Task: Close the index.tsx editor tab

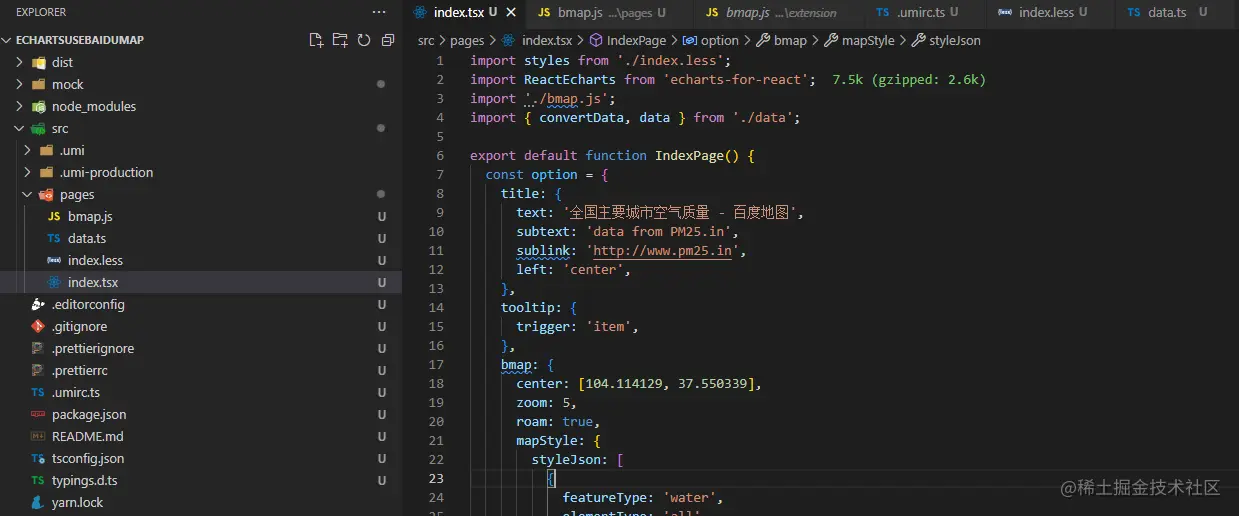Action: 511,12
